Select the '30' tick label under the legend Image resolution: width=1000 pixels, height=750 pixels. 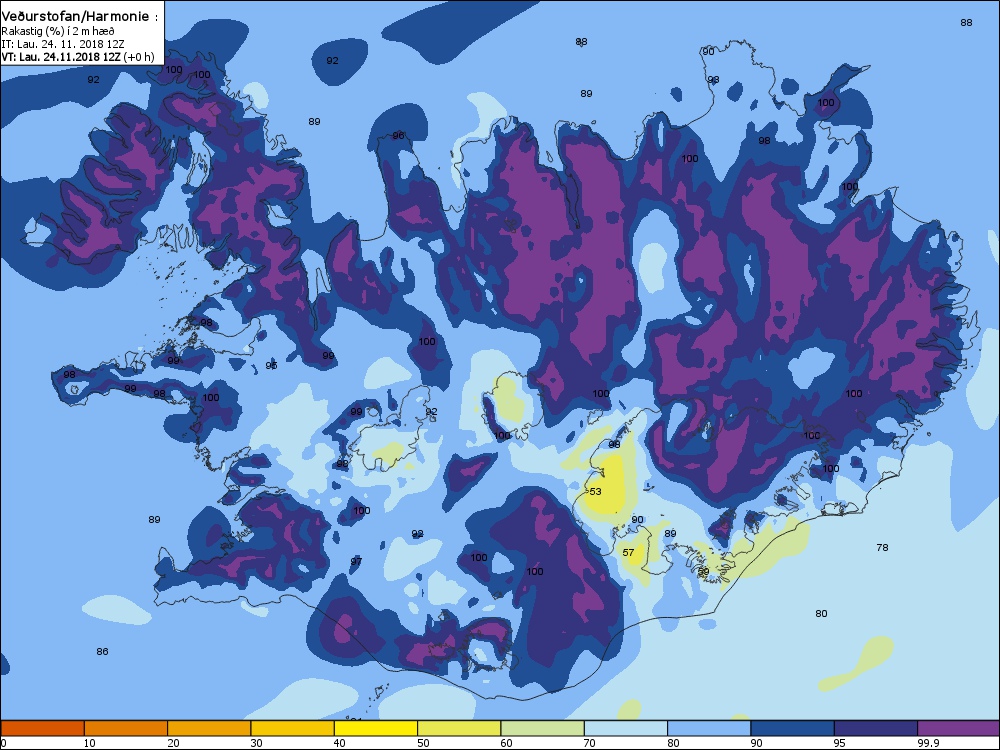[256, 743]
